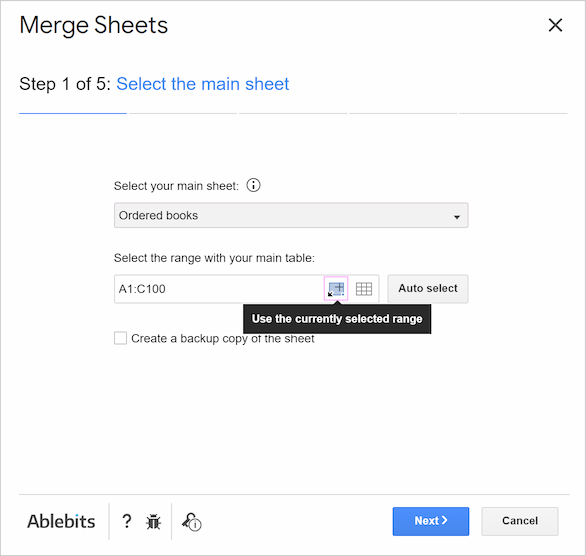Open help via the question mark icon
The height and width of the screenshot is (556, 586).
(x=127, y=521)
